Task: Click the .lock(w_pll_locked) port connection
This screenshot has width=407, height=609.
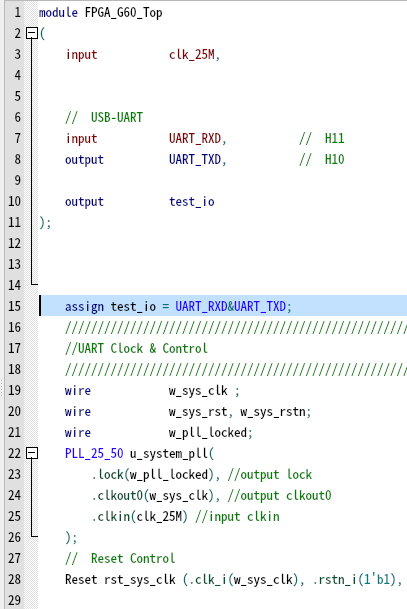Action: 153,474
